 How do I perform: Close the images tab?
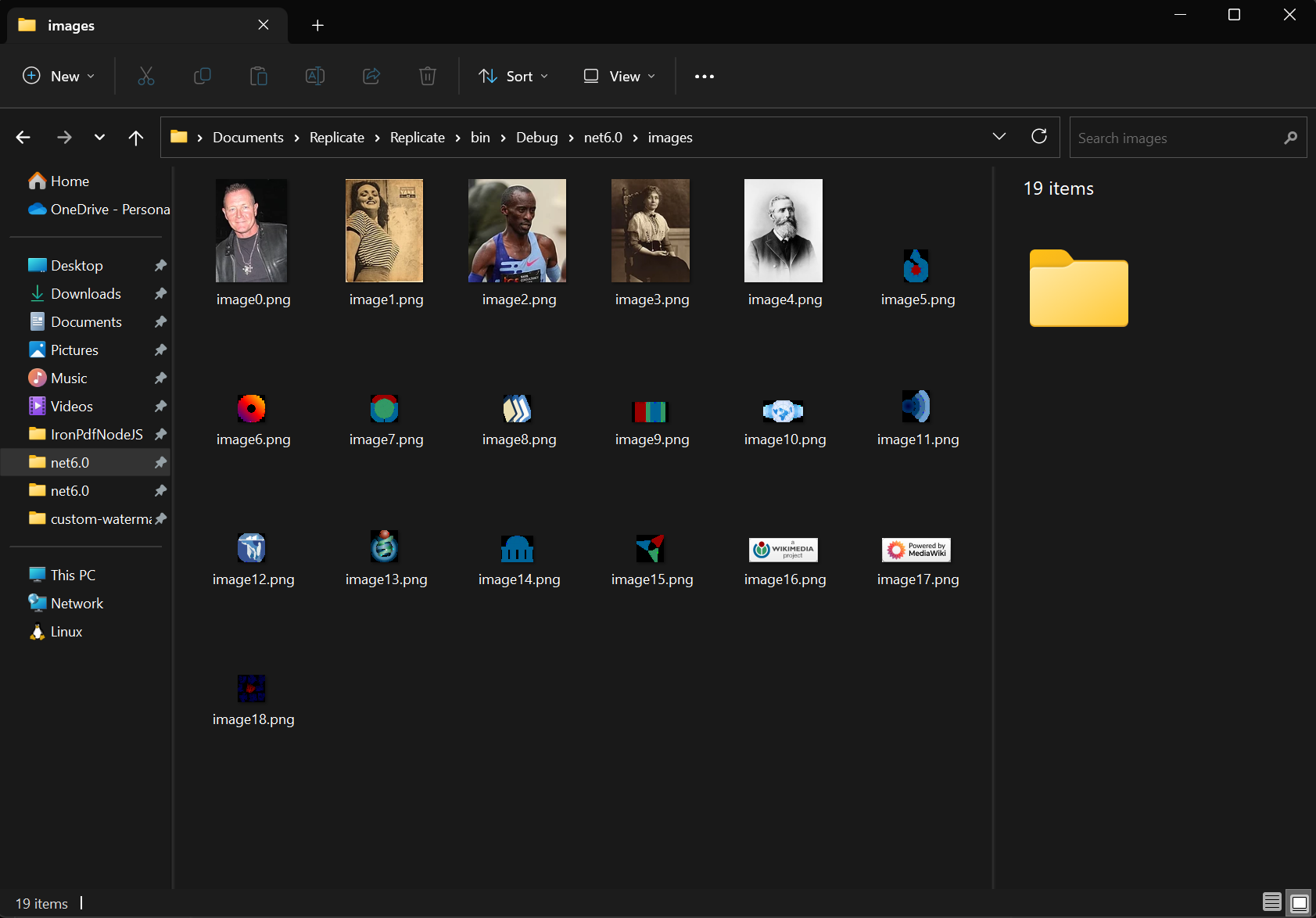tap(264, 25)
